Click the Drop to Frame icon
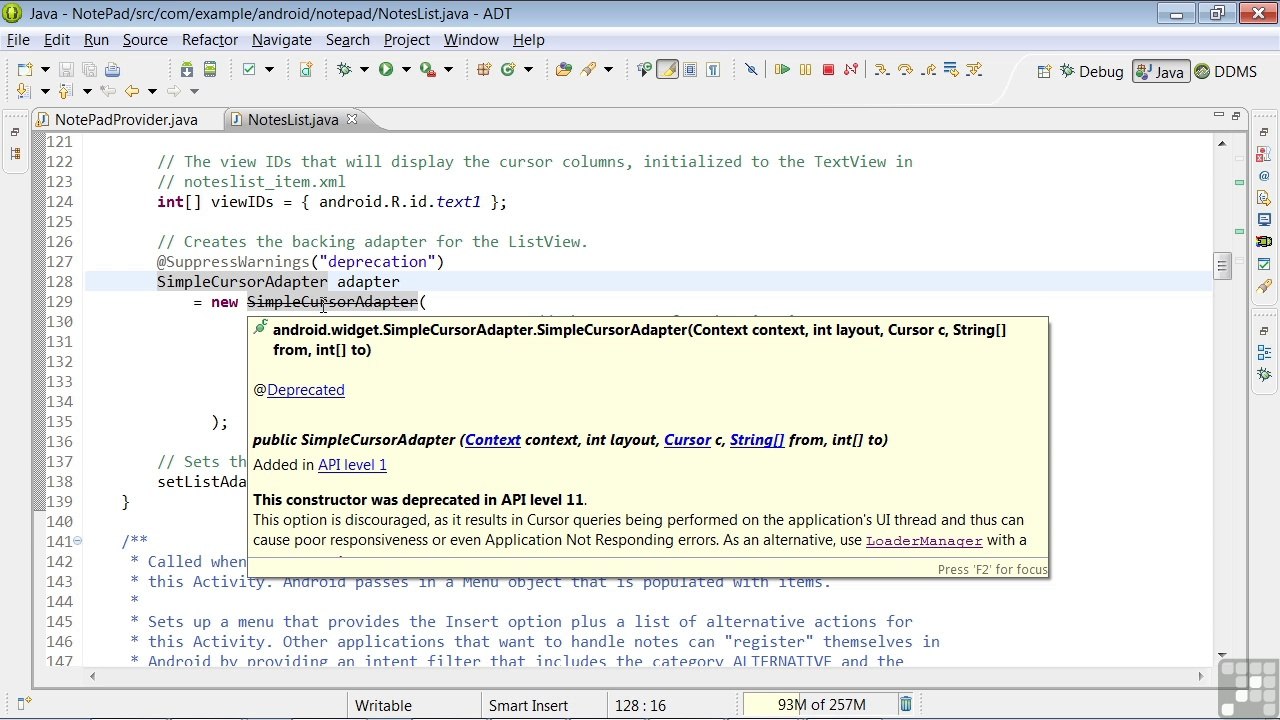The width and height of the screenshot is (1280, 720). pyautogui.click(x=951, y=69)
